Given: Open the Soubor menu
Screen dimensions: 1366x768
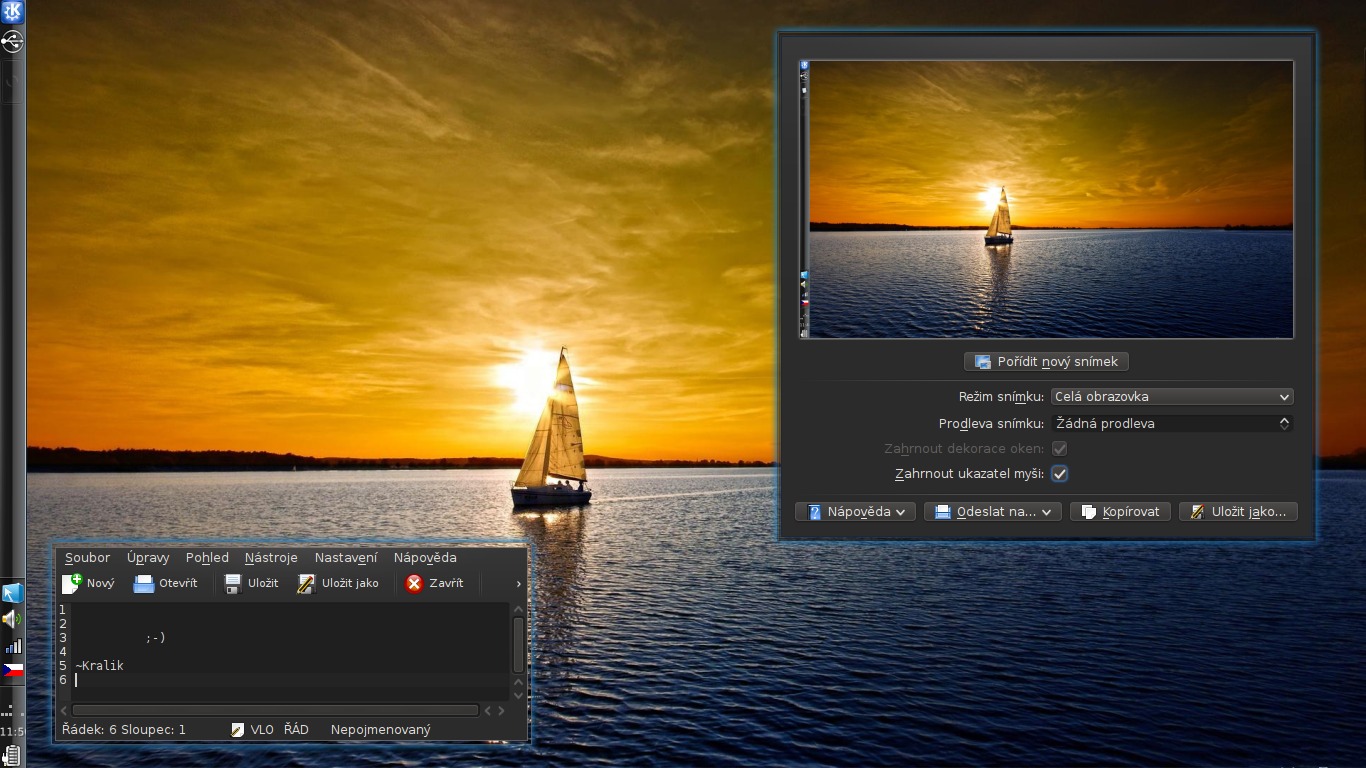Looking at the screenshot, I should (x=88, y=558).
